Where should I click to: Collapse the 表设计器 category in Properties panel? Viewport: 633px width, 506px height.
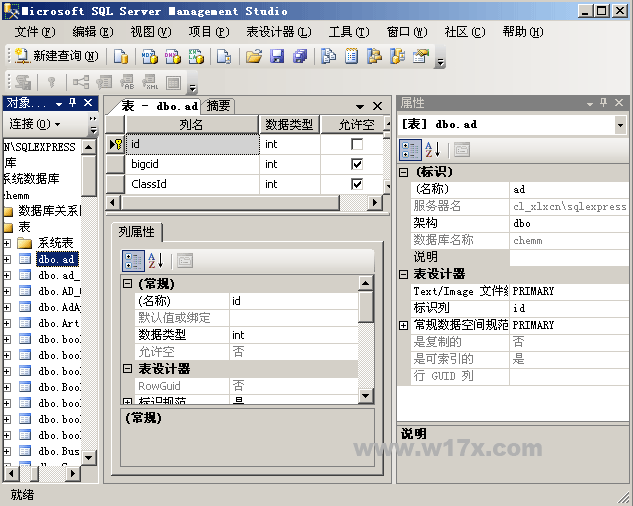click(403, 275)
